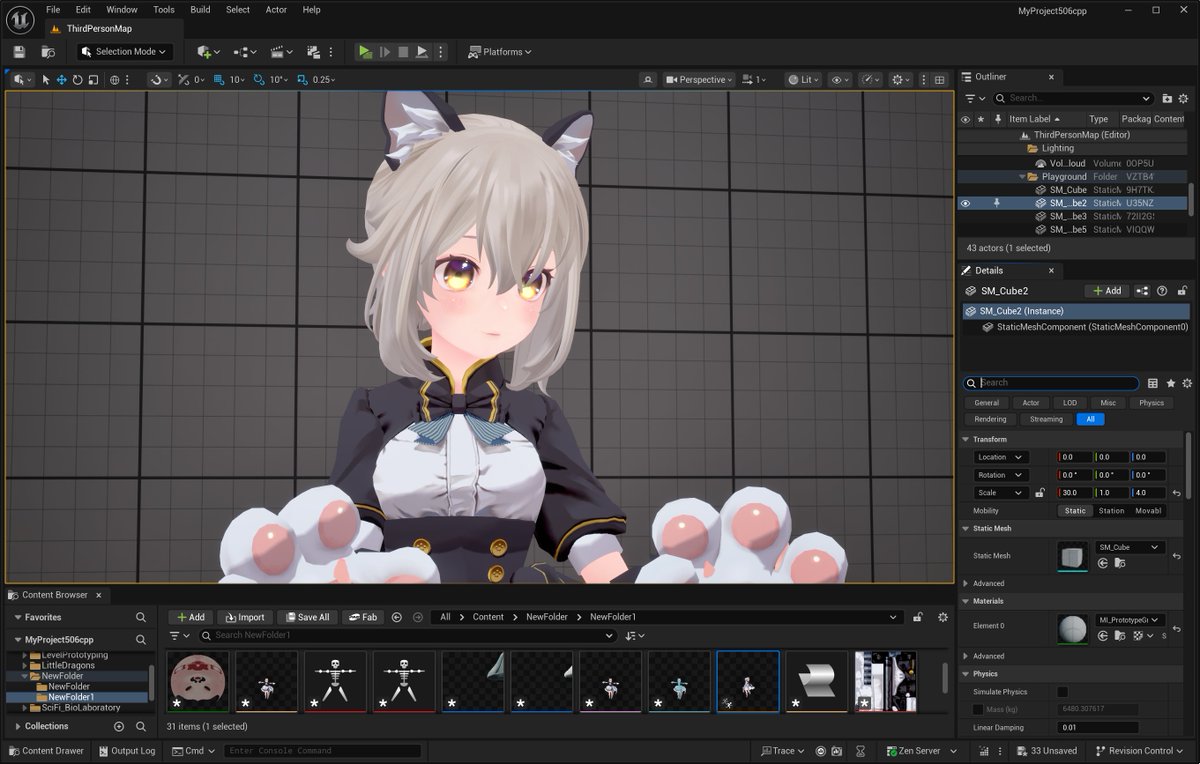Viewport: 1200px width, 764px height.
Task: Open Outliner settings gear
Action: tap(1184, 99)
